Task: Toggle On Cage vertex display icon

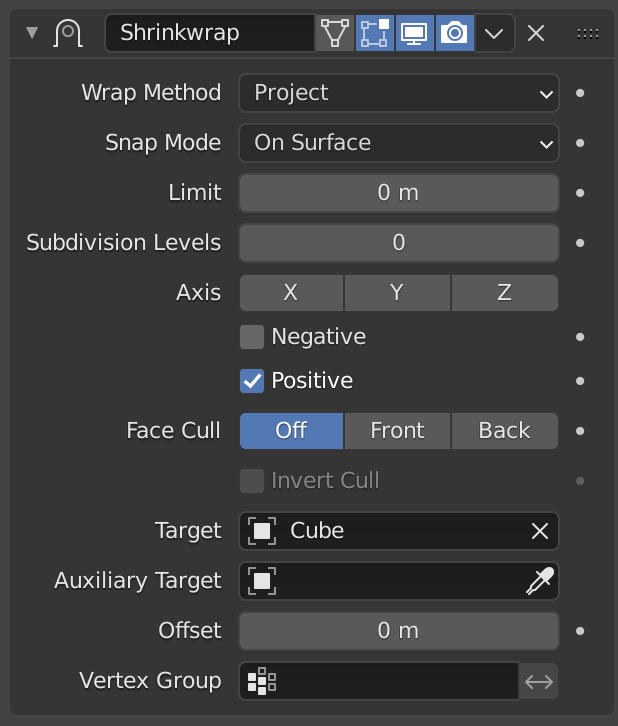Action: [335, 33]
